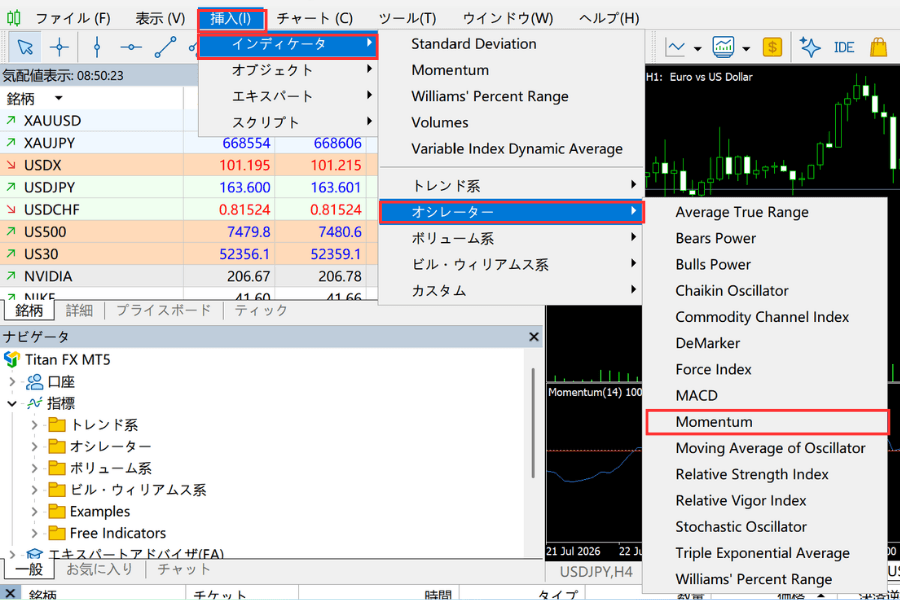Click the MetaTrader logo icon beside ファイル
This screenshot has height=600, width=900.
tap(14, 18)
